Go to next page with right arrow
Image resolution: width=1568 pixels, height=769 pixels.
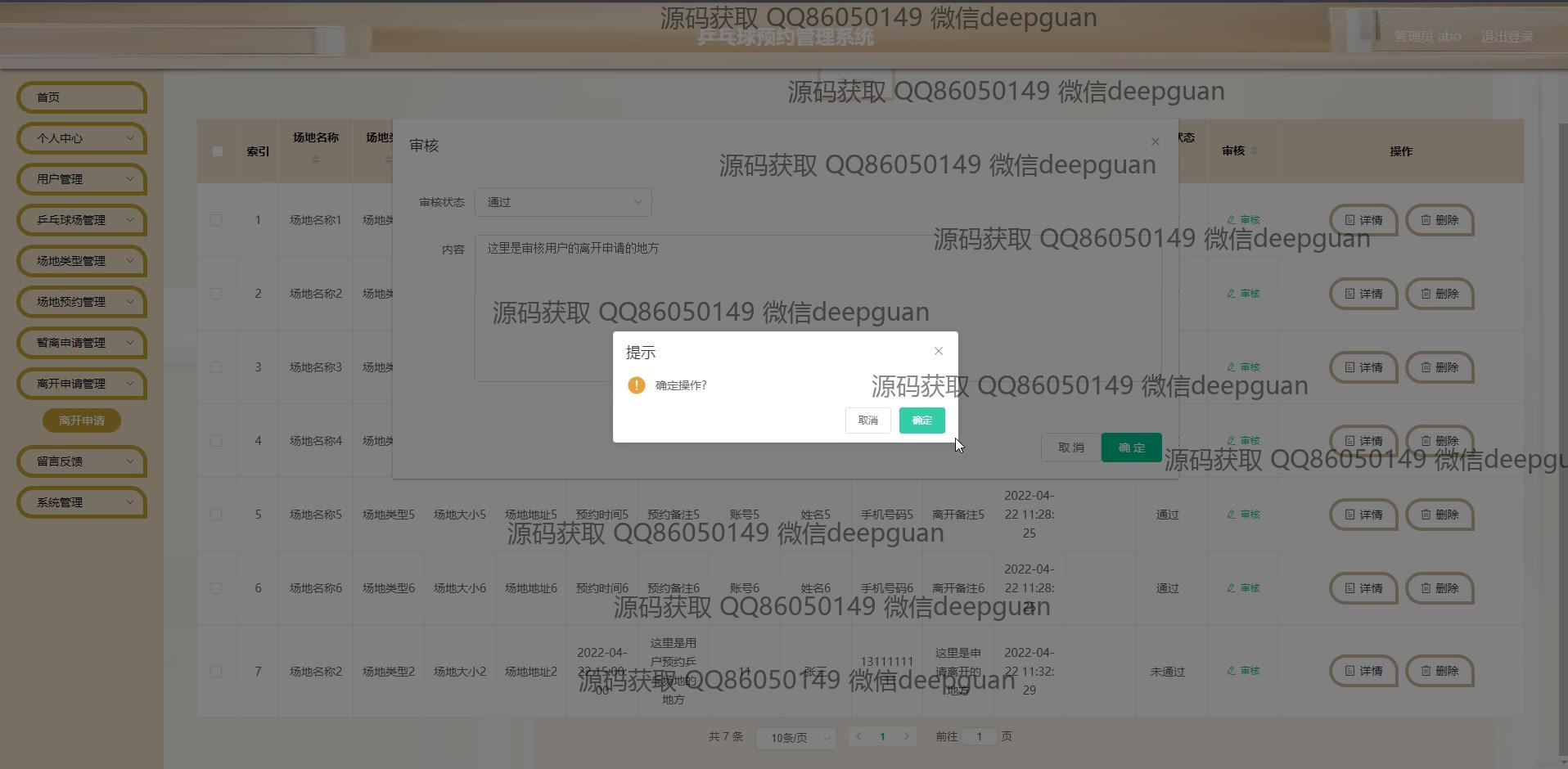[906, 736]
